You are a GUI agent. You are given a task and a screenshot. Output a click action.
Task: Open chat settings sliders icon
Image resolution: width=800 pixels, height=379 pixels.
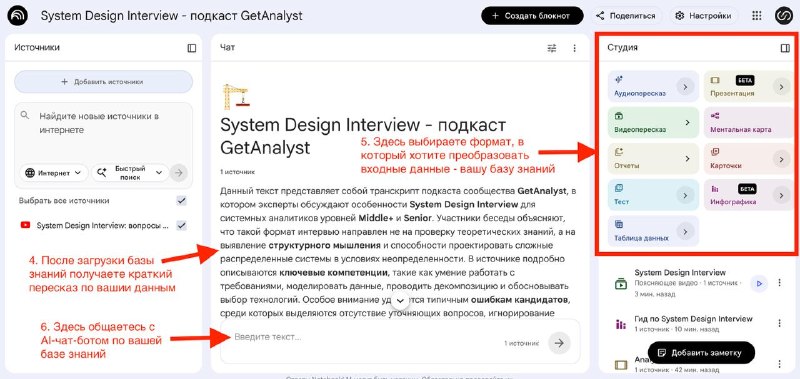[552, 48]
